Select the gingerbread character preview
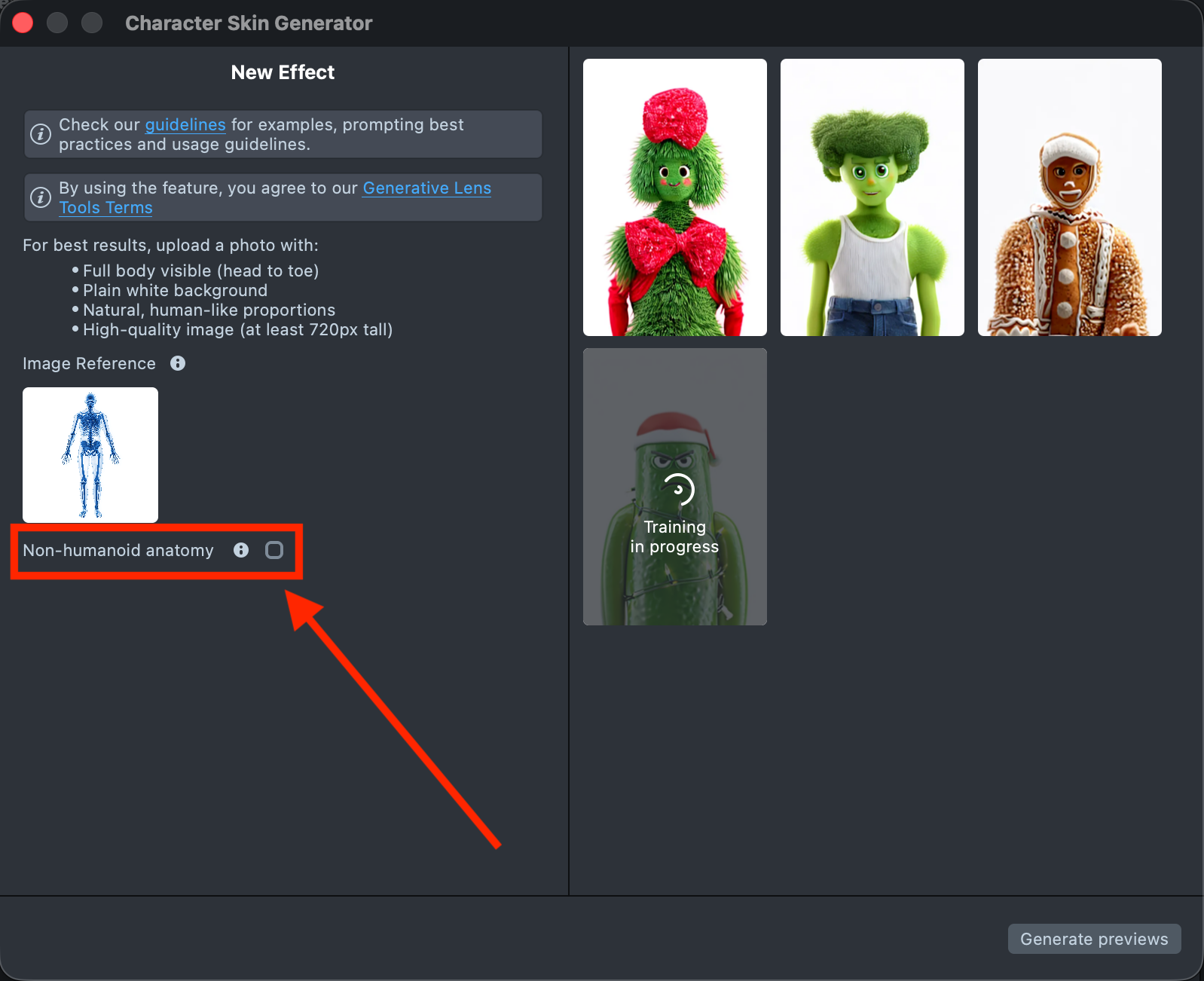This screenshot has width=1204, height=981. tap(1070, 197)
